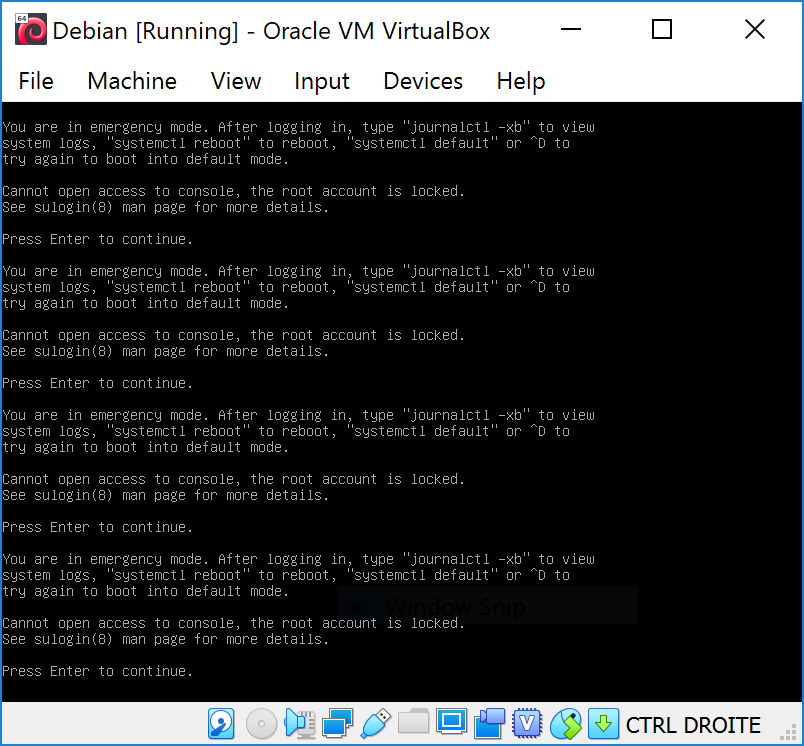Open the Devices menu
The width and height of the screenshot is (804, 746).
(423, 81)
